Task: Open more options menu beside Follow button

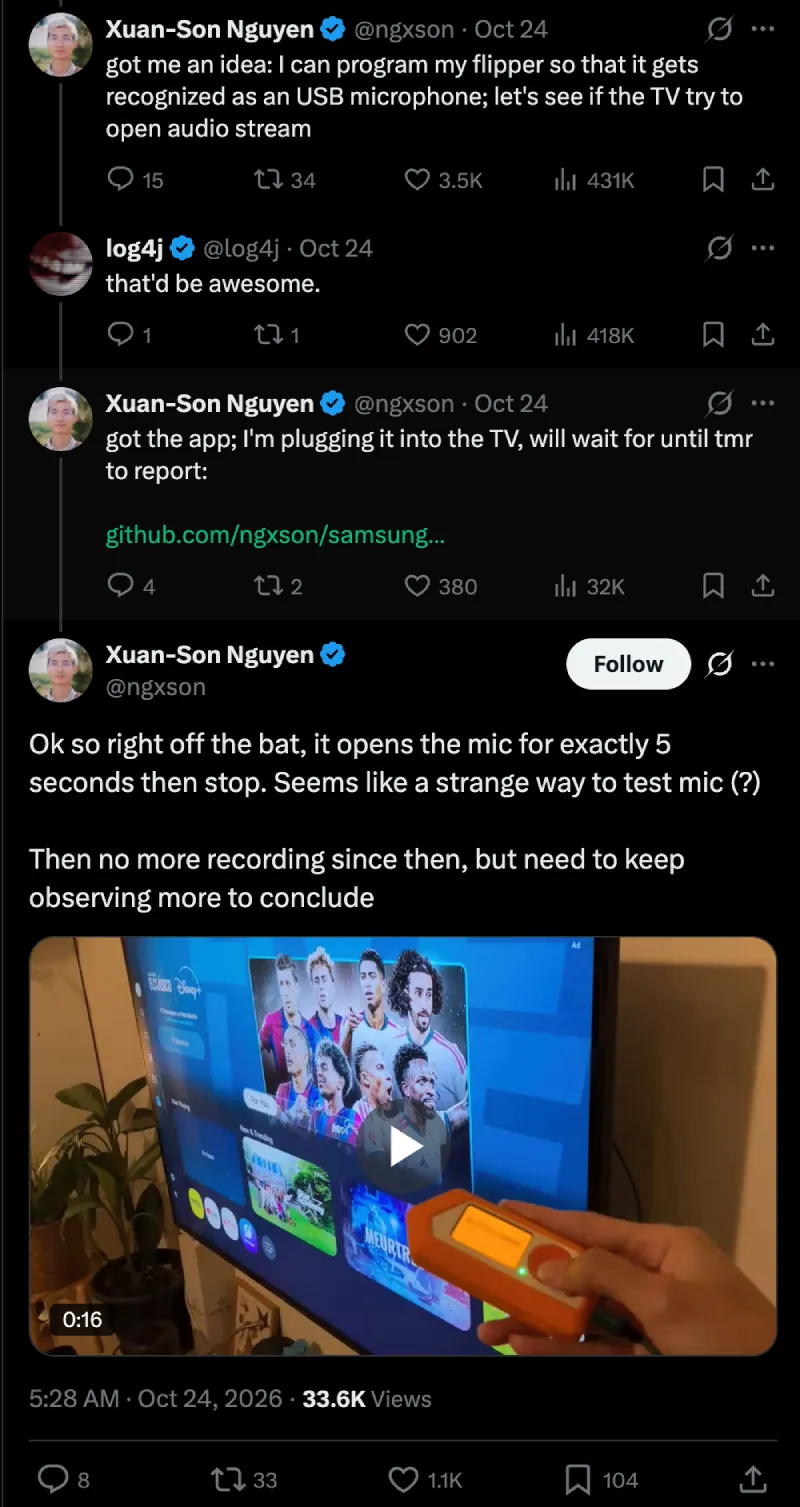Action: (763, 664)
